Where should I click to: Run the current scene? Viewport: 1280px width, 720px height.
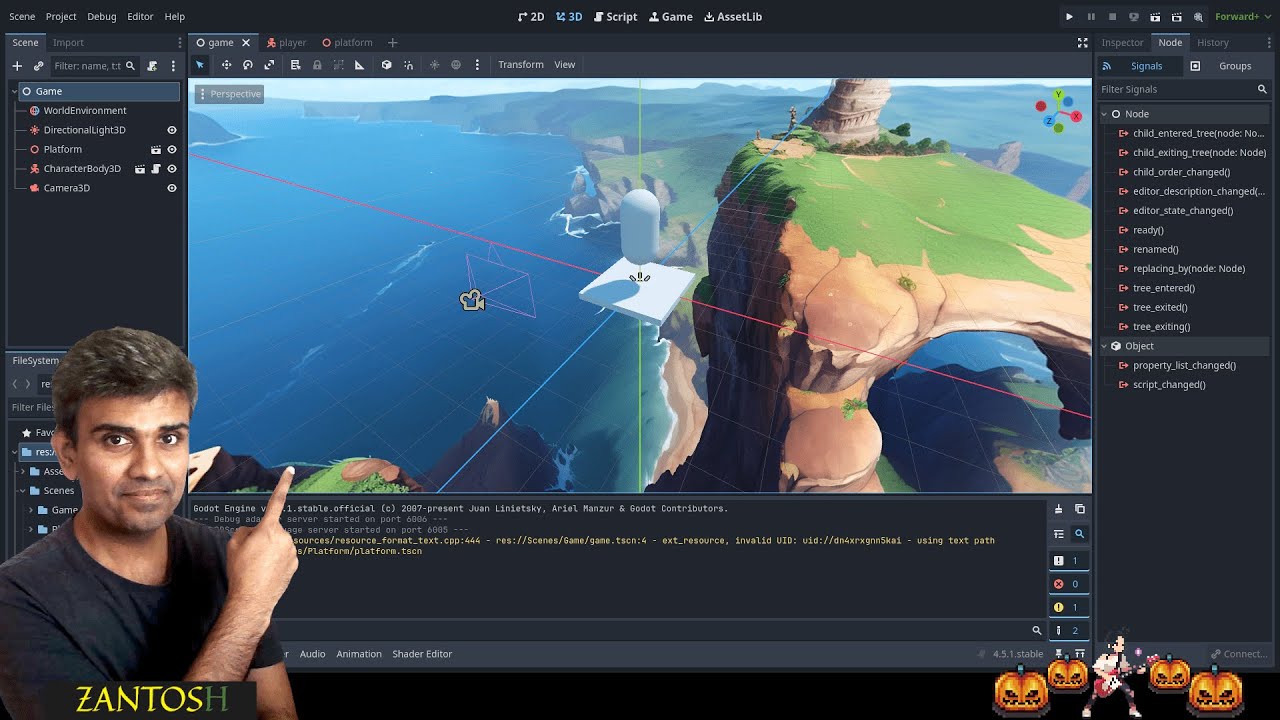1155,17
